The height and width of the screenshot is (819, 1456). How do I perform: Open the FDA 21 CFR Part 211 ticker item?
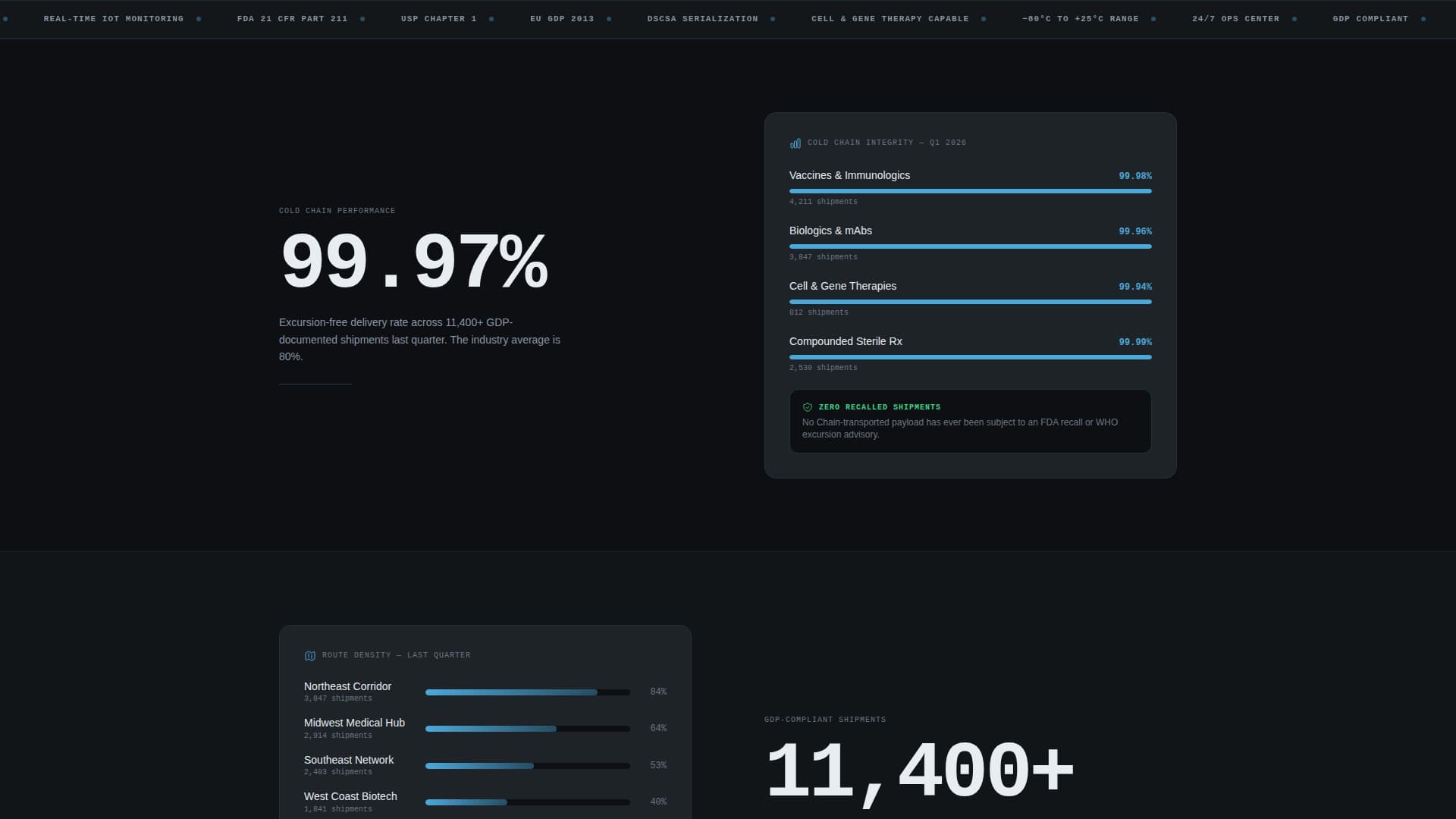click(293, 18)
